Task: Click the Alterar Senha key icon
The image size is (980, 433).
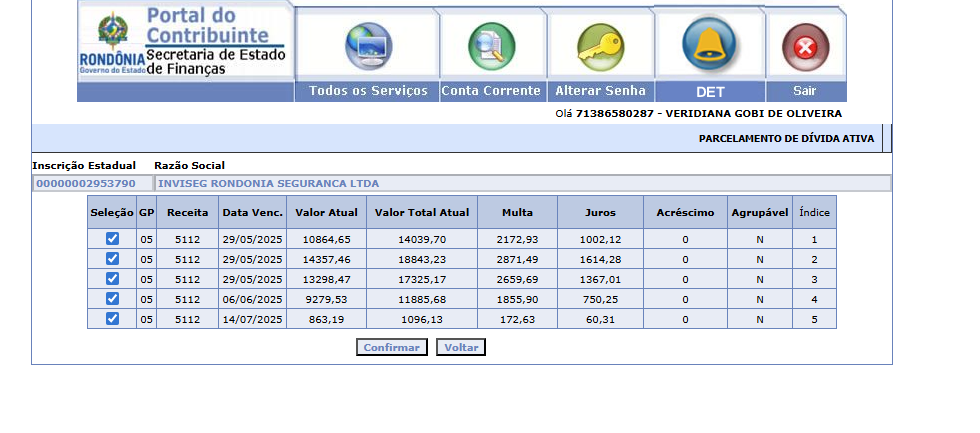Action: pos(600,46)
